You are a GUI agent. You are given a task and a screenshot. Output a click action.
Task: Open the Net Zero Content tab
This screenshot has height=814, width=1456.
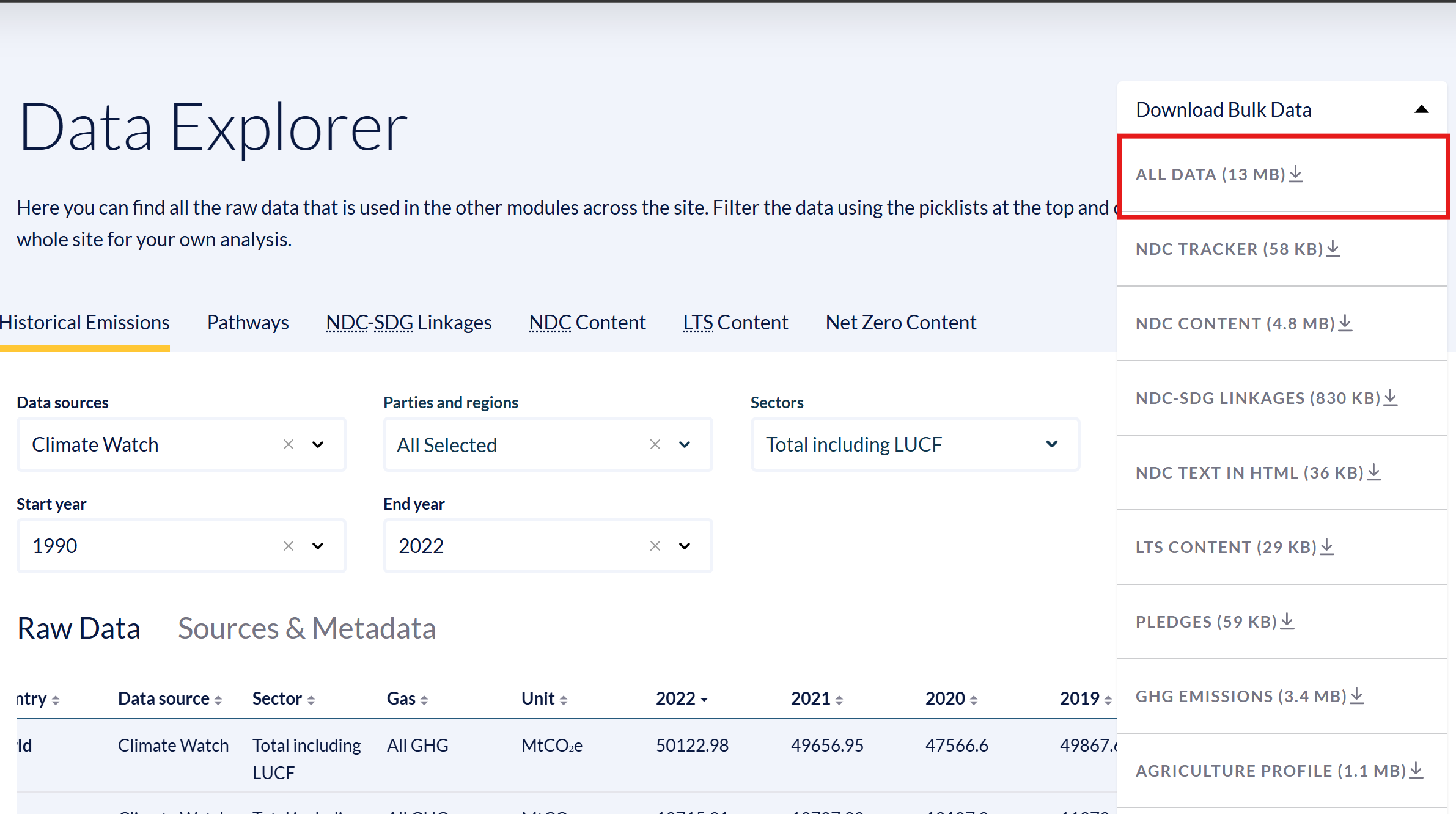[900, 322]
